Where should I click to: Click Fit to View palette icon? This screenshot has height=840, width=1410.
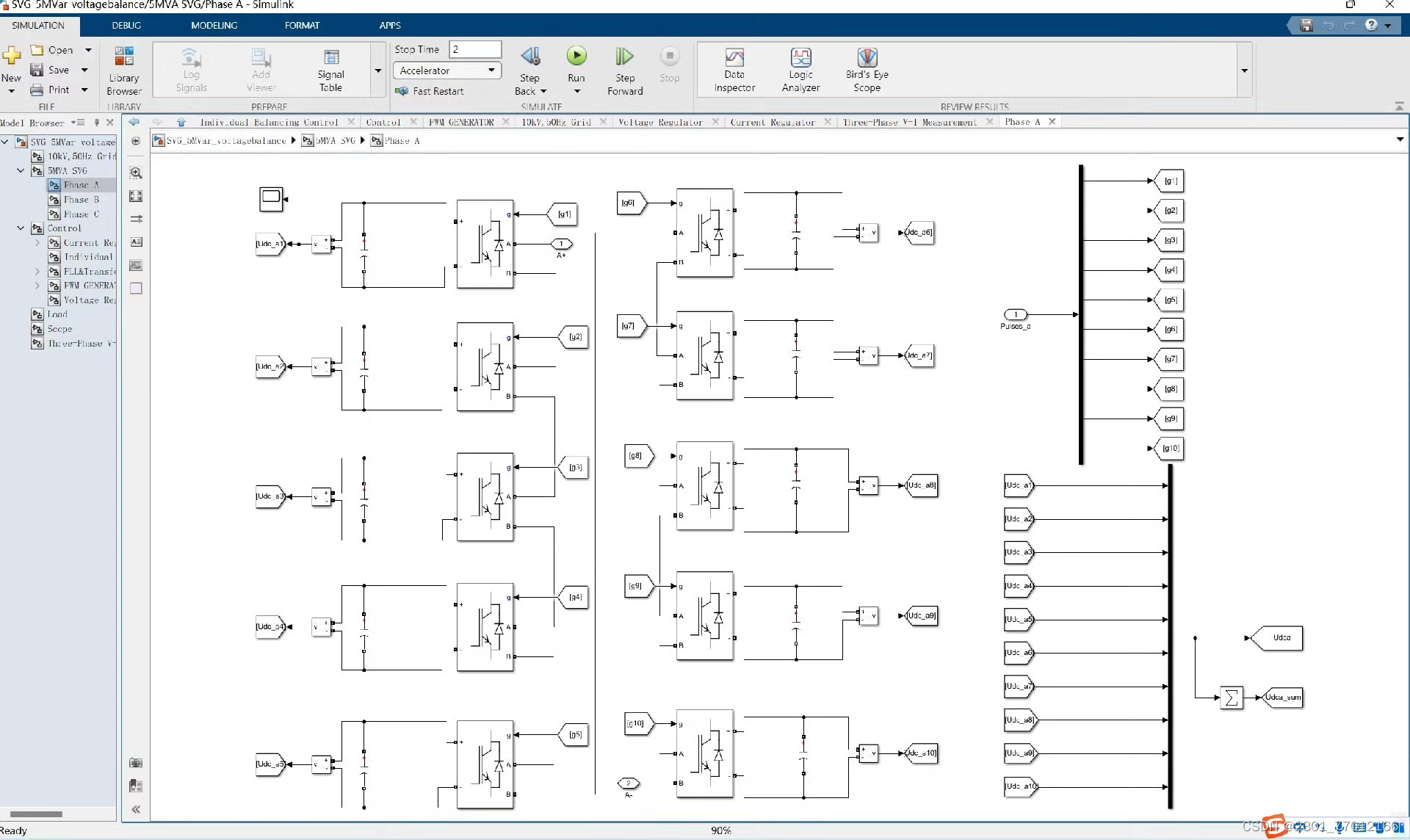[x=136, y=196]
